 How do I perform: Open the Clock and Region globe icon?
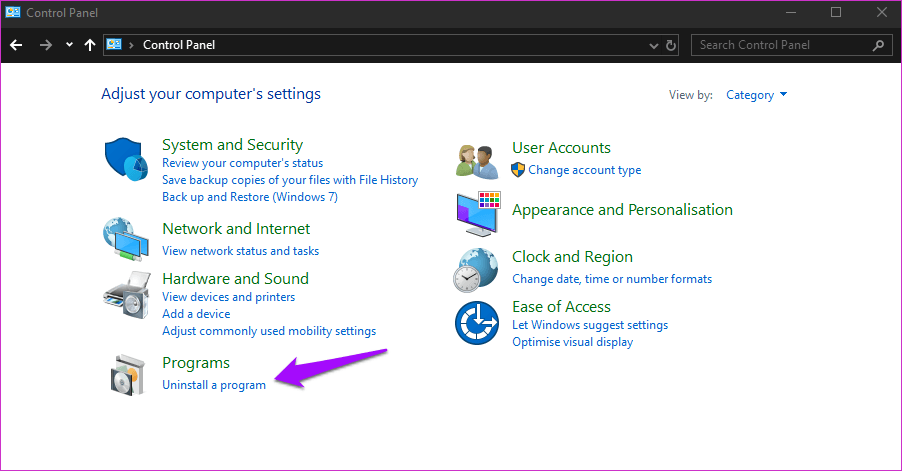click(475, 270)
